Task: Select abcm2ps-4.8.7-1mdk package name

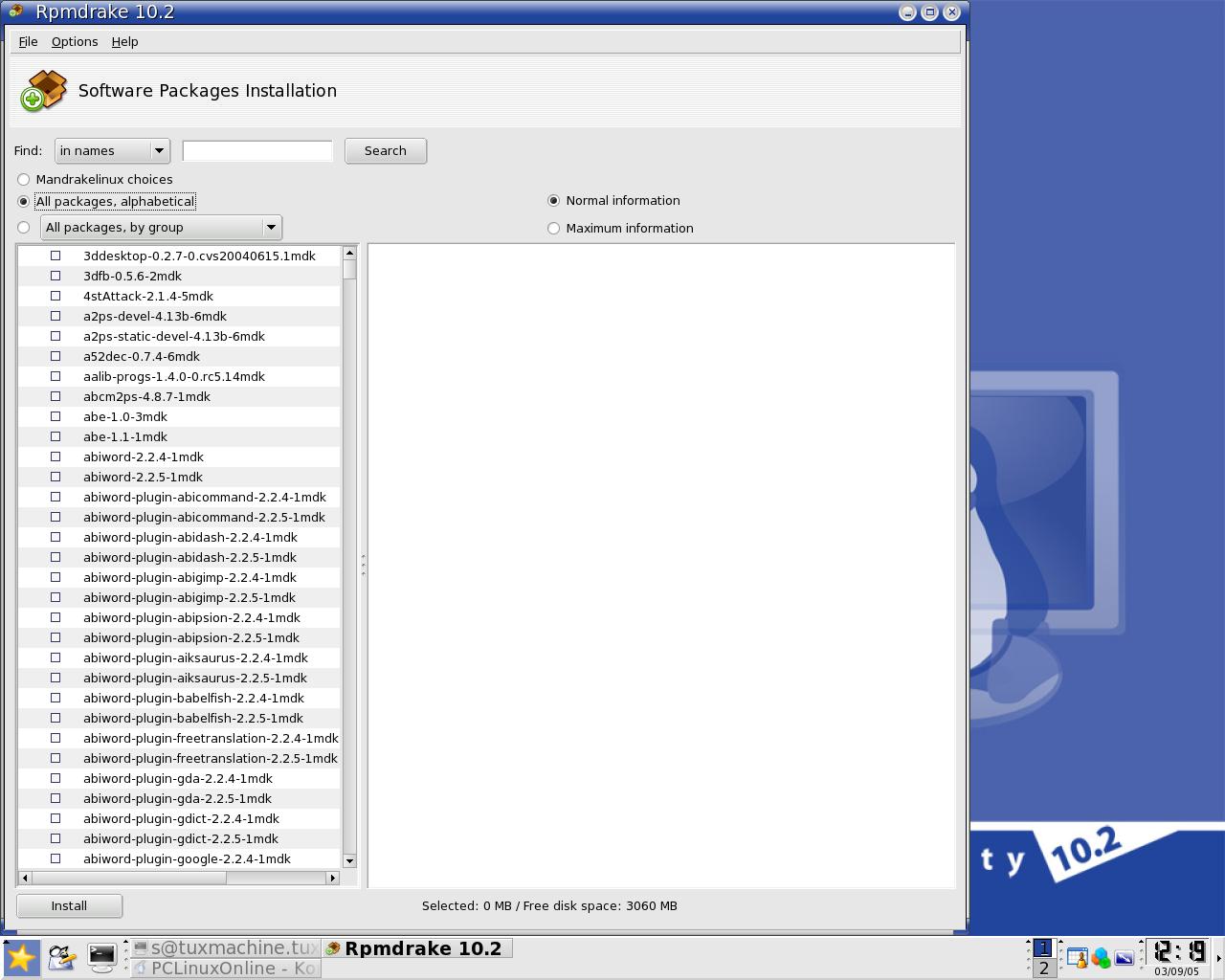Action: (146, 396)
